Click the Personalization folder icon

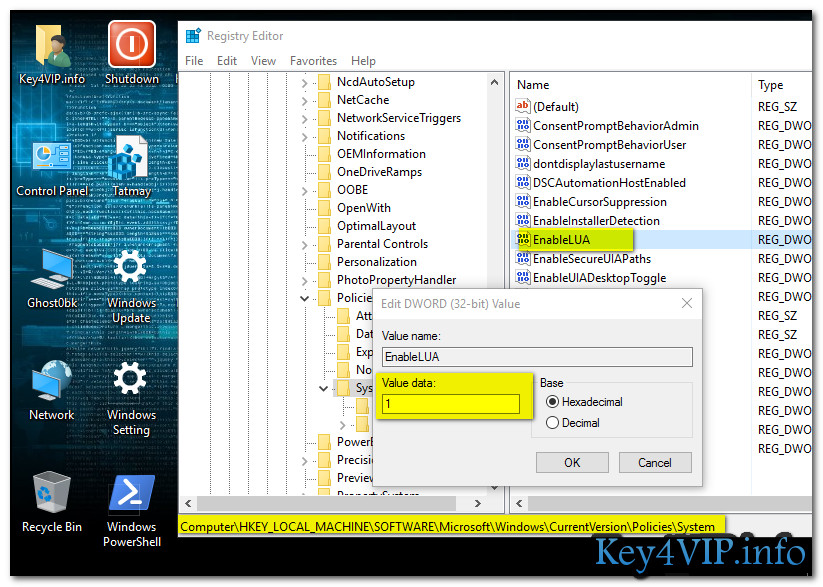[325, 261]
